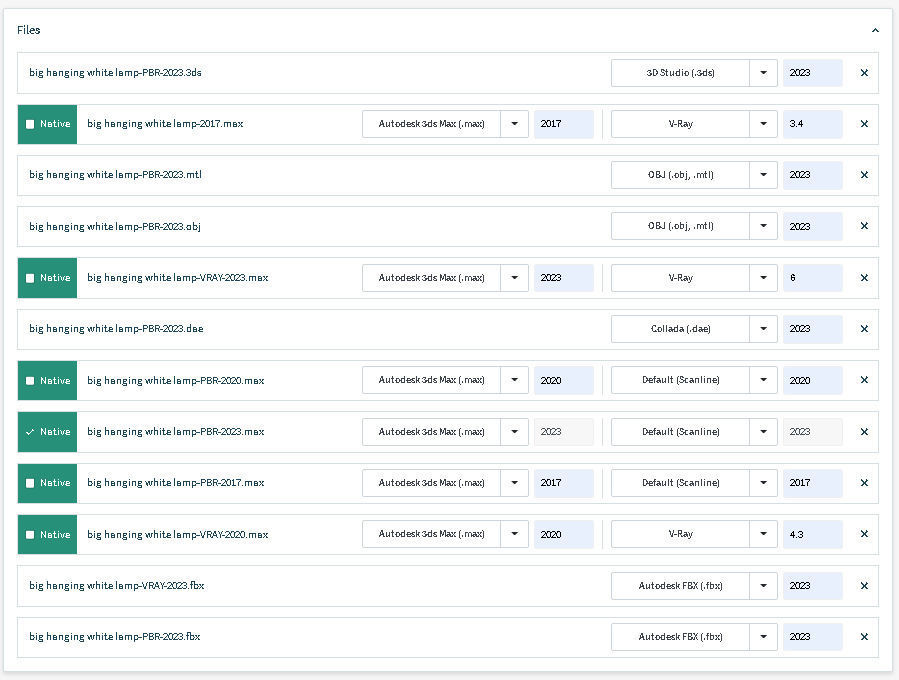Delete the lamp-2017.max file entry

864,124
